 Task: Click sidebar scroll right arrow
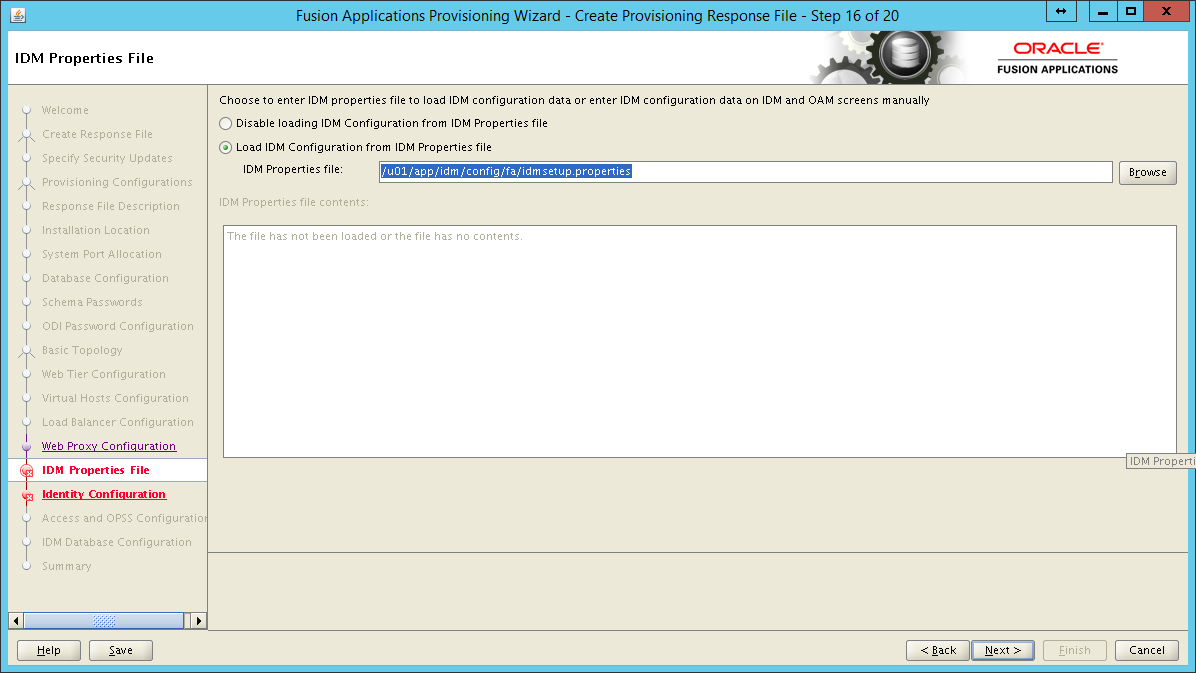point(199,621)
